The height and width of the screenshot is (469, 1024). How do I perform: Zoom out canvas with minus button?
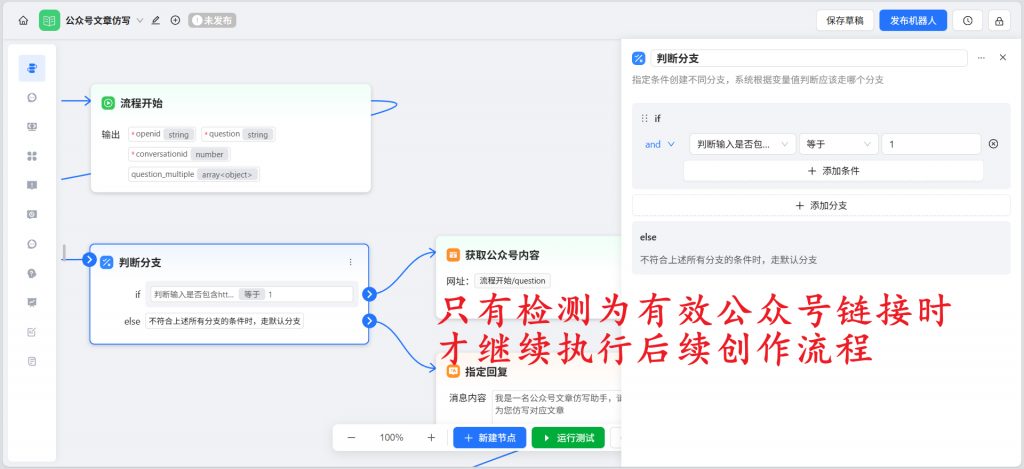[351, 438]
